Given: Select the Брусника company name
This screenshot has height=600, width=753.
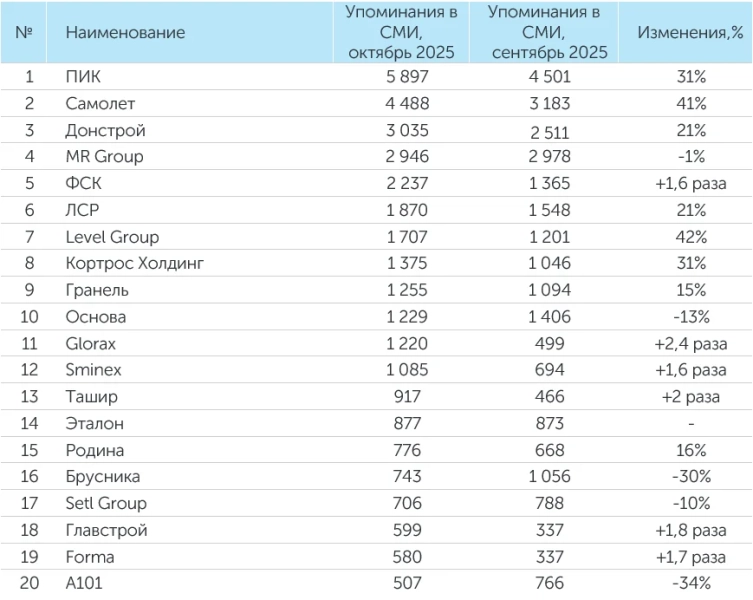Looking at the screenshot, I should (104, 476).
